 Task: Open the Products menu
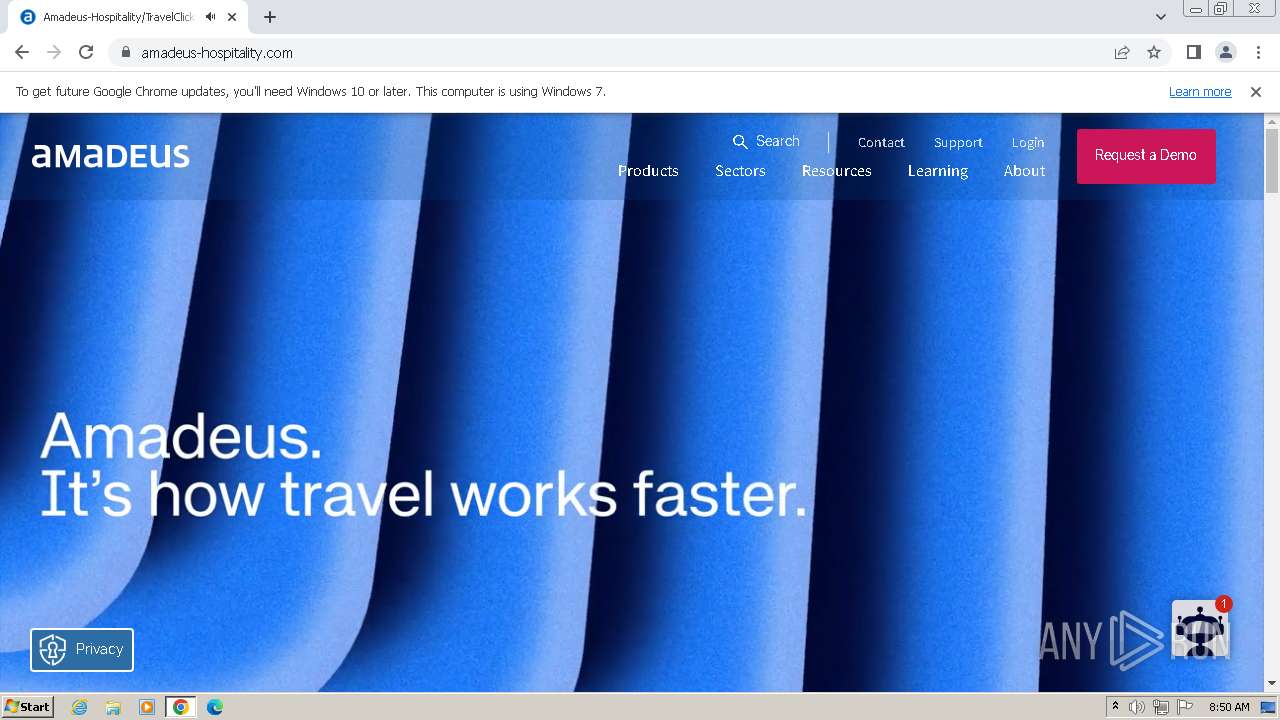point(648,171)
